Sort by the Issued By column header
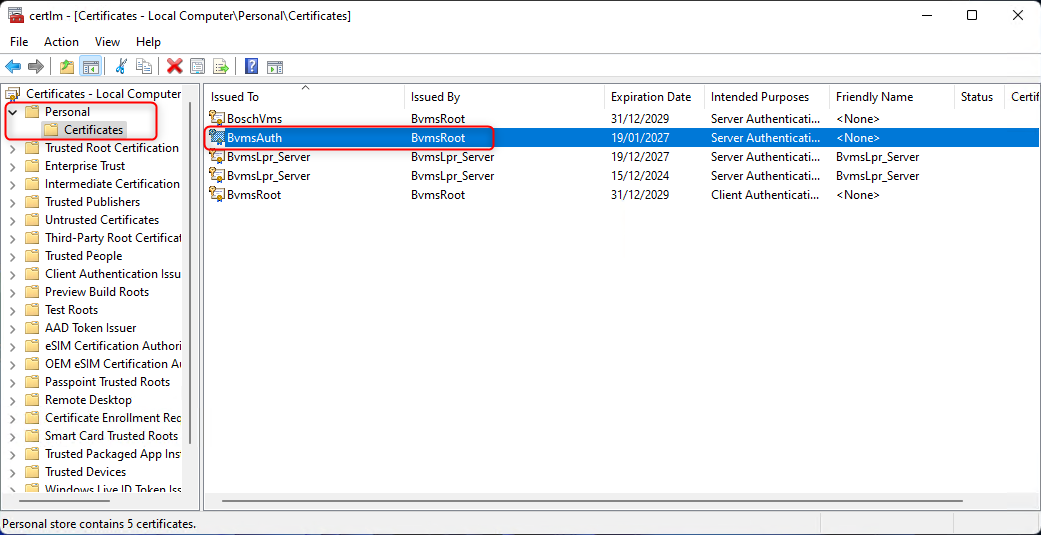The height and width of the screenshot is (535, 1041). coord(435,97)
